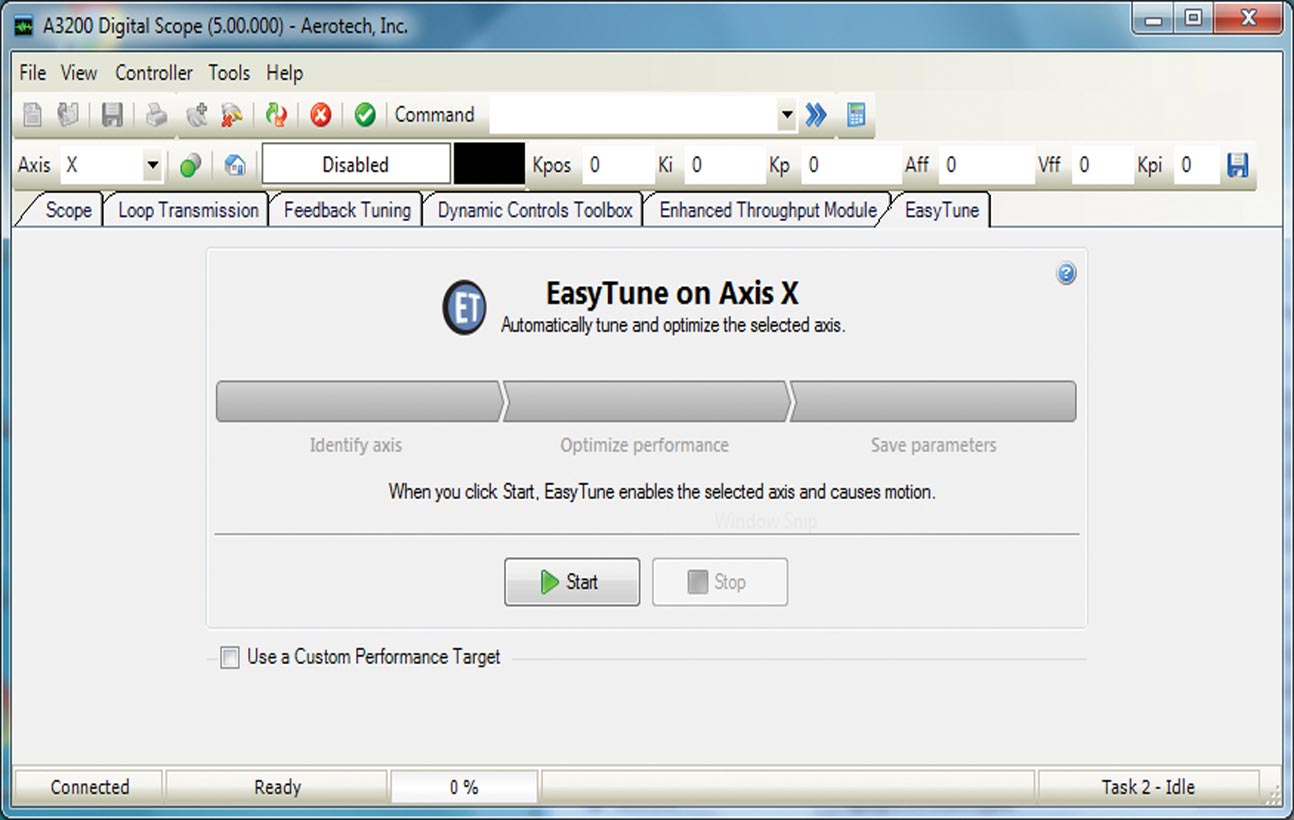Image resolution: width=1294 pixels, height=820 pixels.
Task: Click the New file toolbar icon
Action: click(33, 116)
